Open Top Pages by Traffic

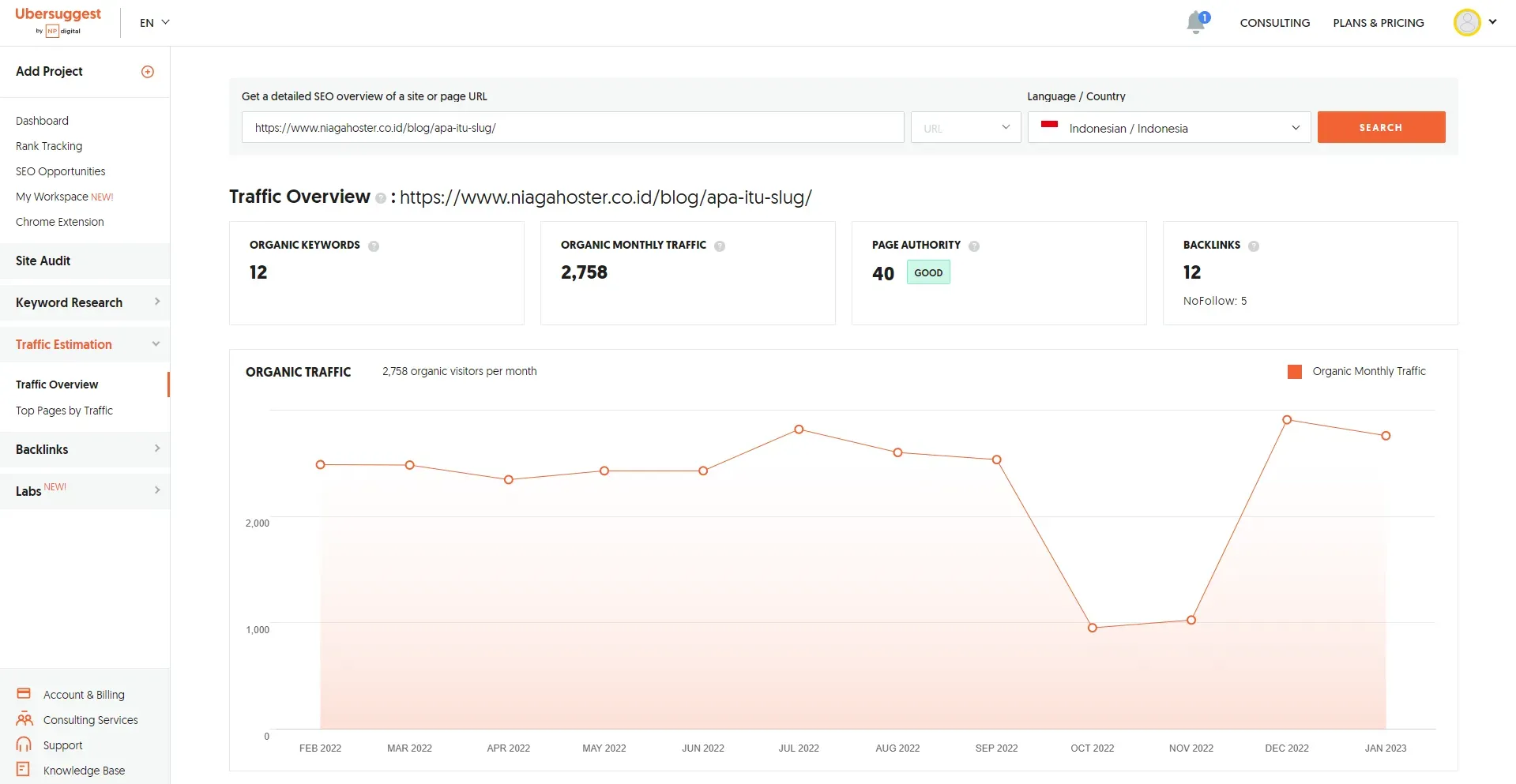point(64,411)
